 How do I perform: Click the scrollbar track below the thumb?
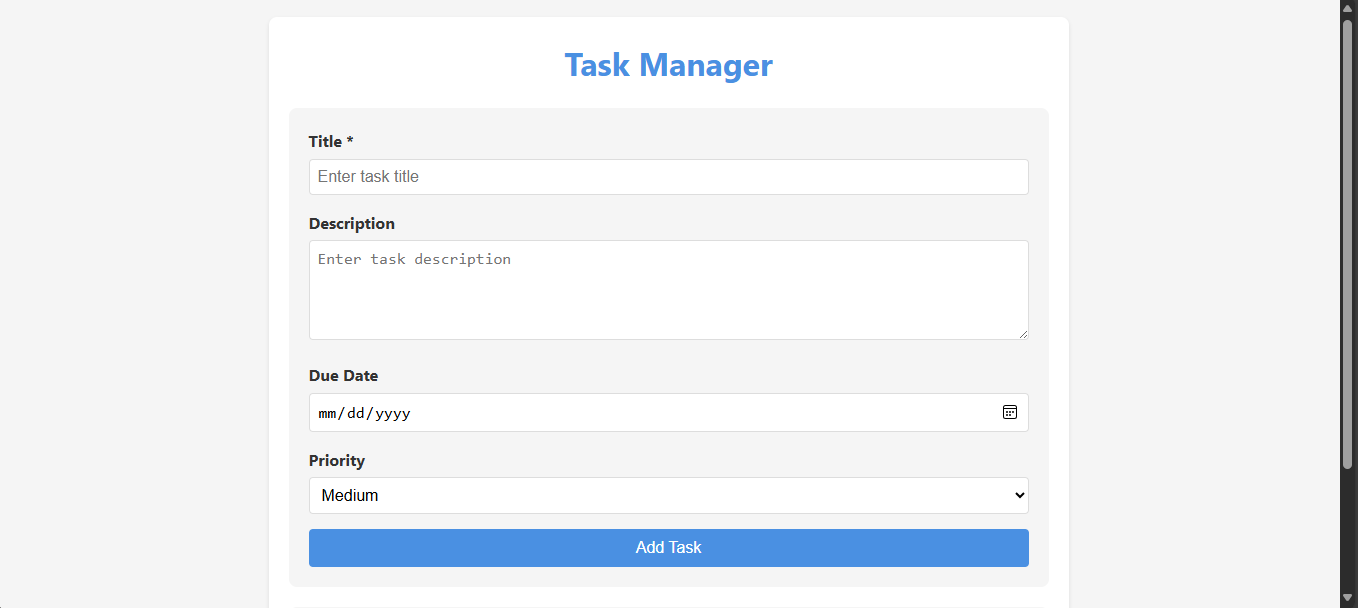pos(1347,530)
